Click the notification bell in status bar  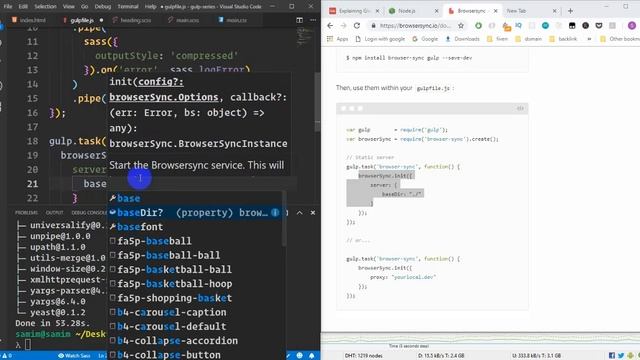point(311,356)
